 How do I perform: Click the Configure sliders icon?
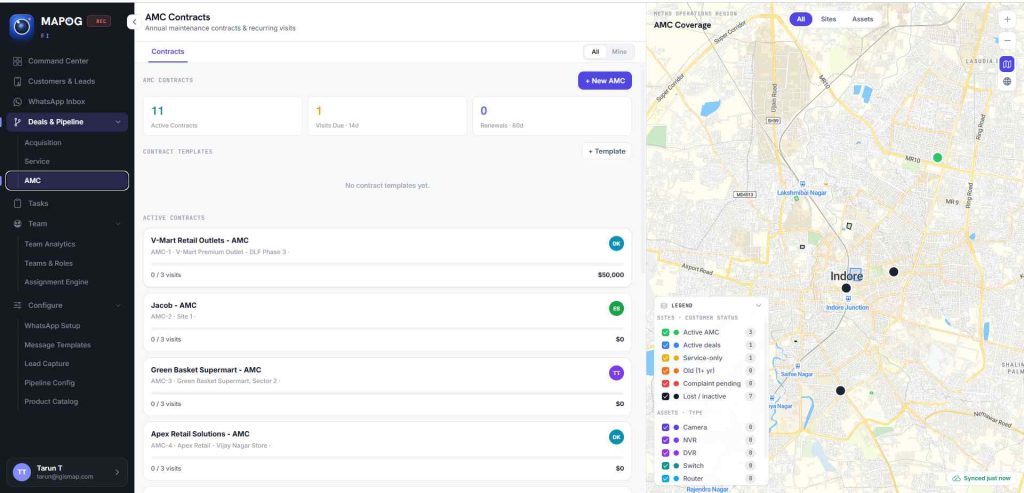[x=18, y=305]
